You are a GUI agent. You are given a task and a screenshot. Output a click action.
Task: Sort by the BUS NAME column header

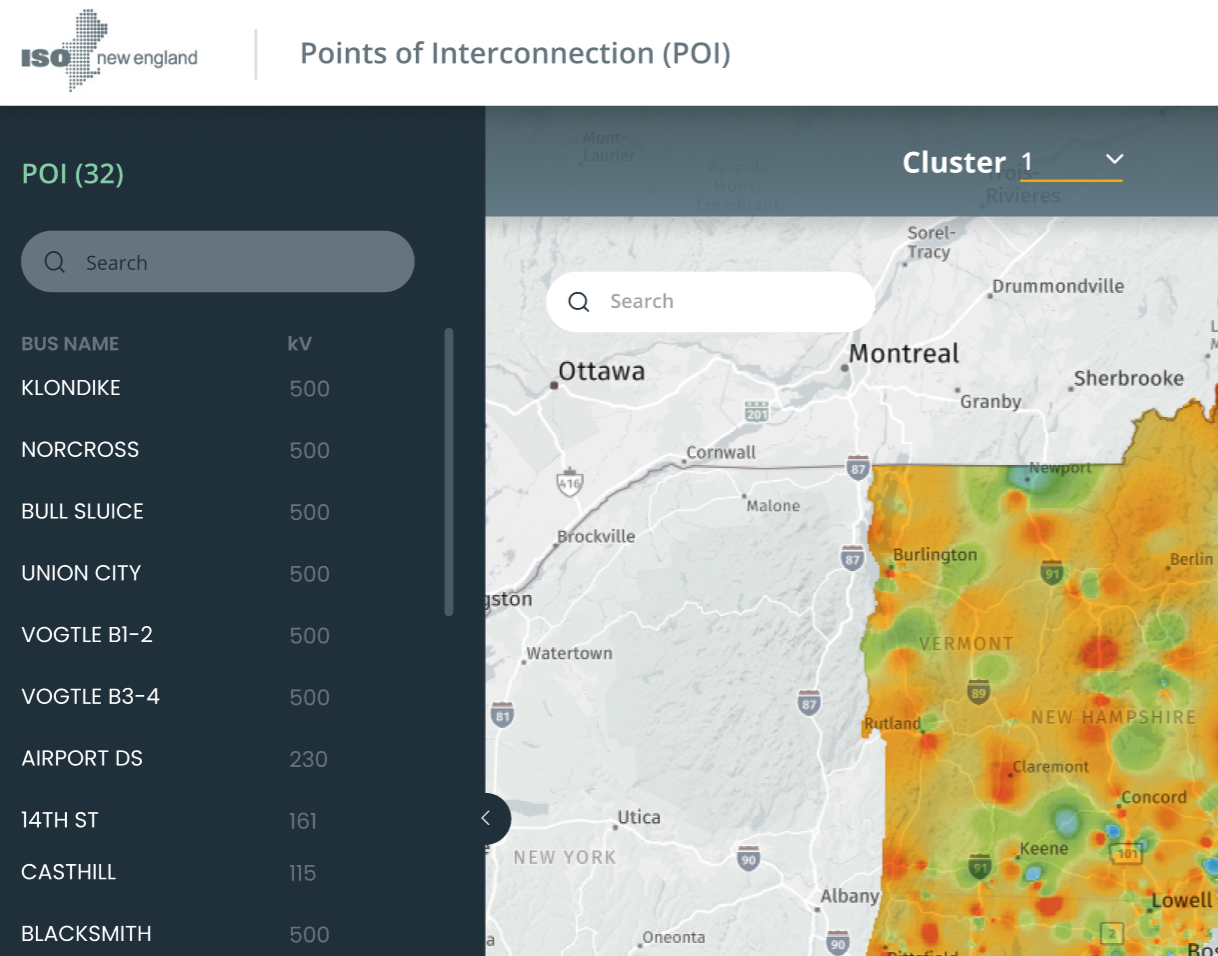pyautogui.click(x=70, y=344)
